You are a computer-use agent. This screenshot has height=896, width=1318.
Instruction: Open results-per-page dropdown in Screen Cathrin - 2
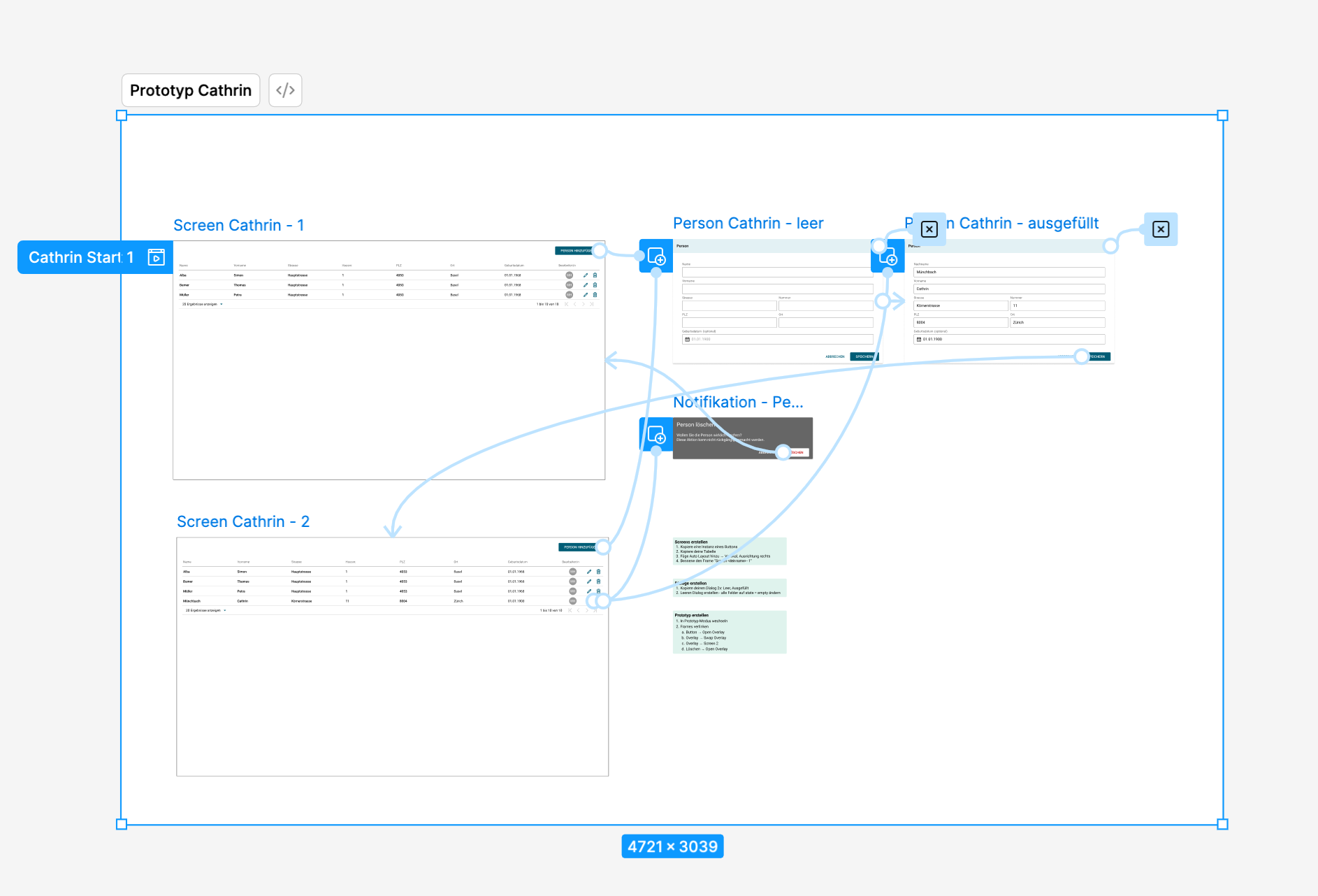(x=225, y=610)
